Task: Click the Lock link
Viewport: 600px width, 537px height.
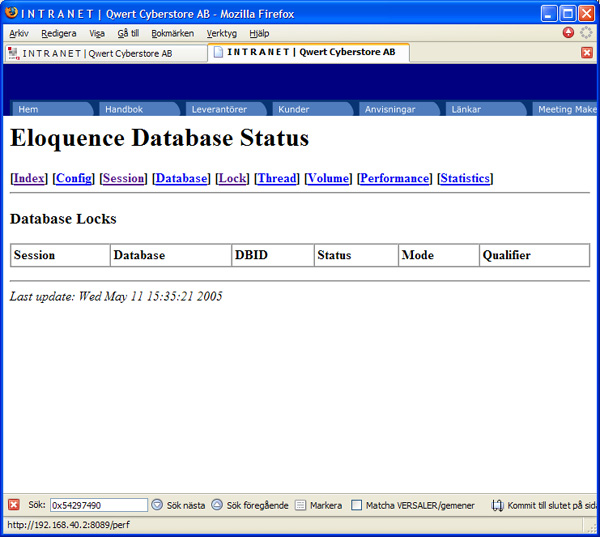Action: [232, 178]
